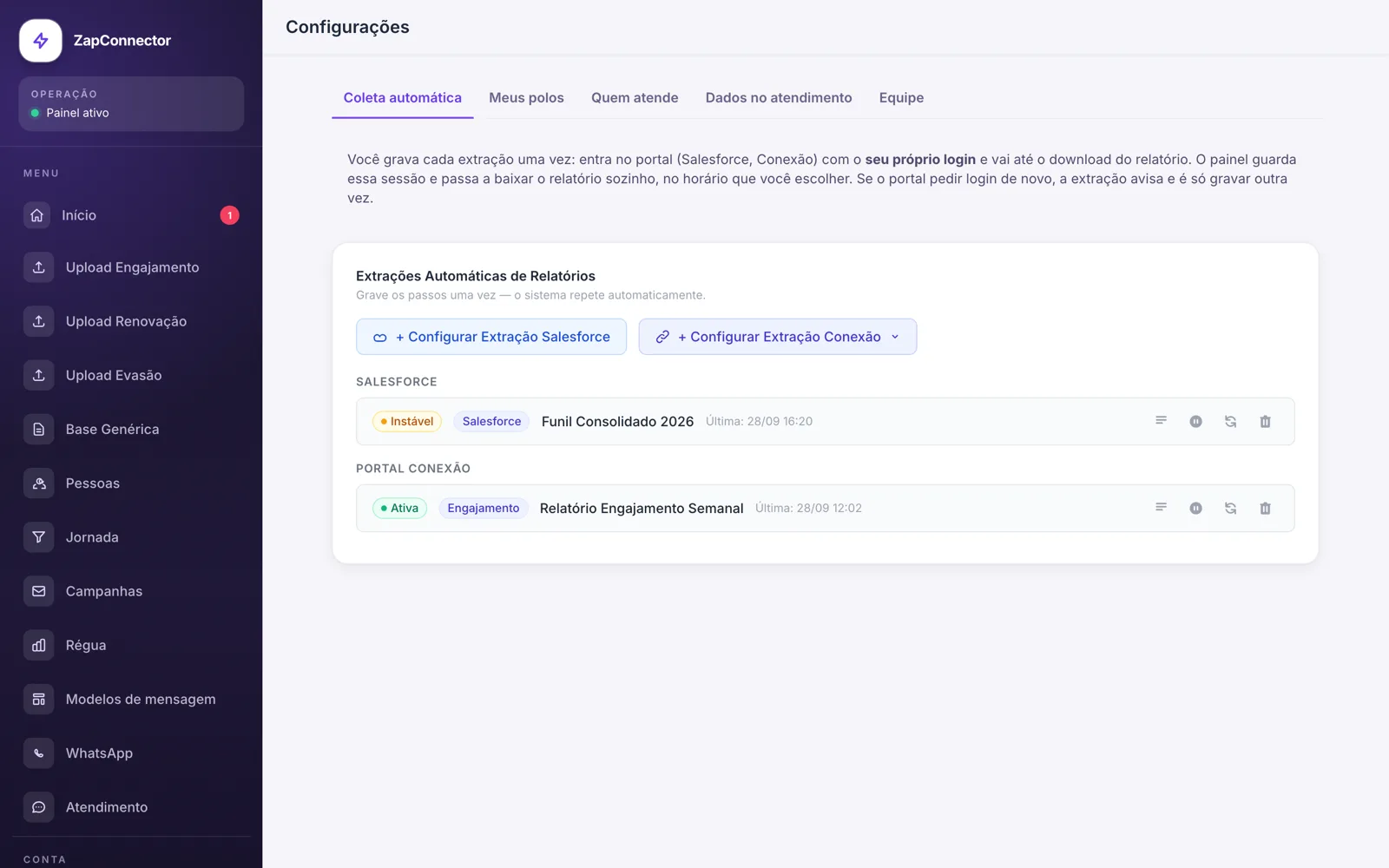Click the Painel ativo operation status
This screenshot has width=1389, height=868.
131,104
